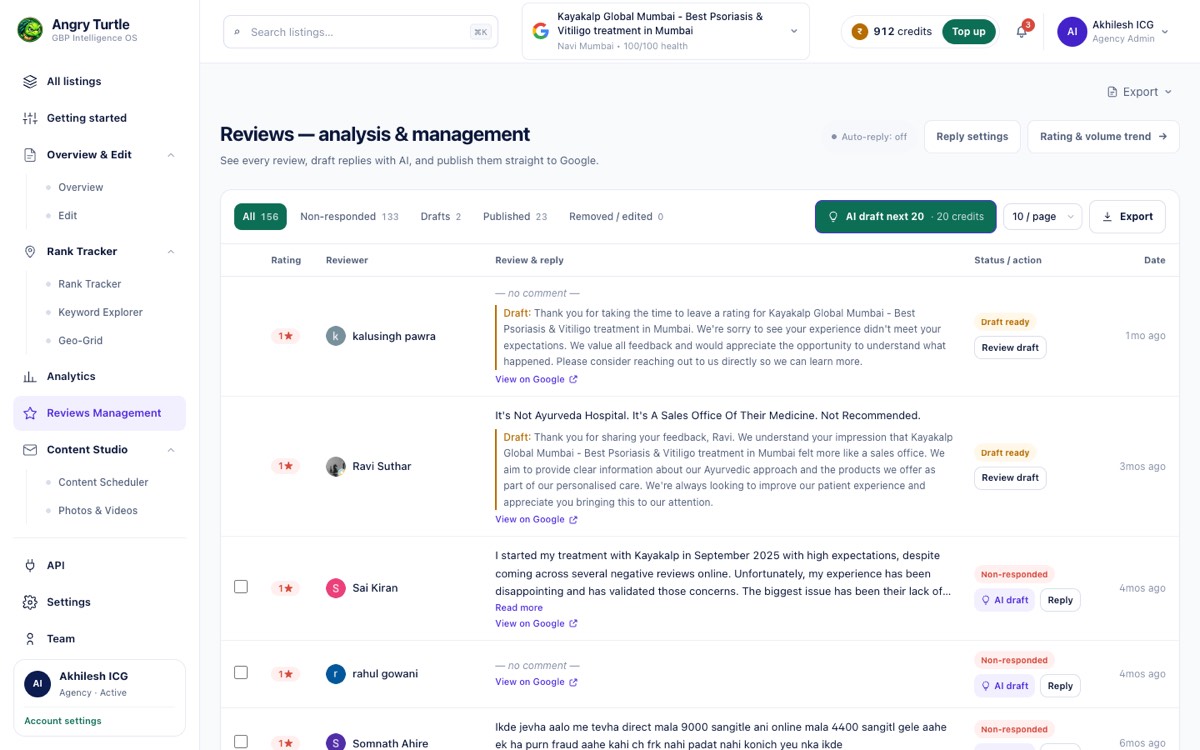Click the Google logo in listing selector
The height and width of the screenshot is (750, 1200).
[541, 31]
